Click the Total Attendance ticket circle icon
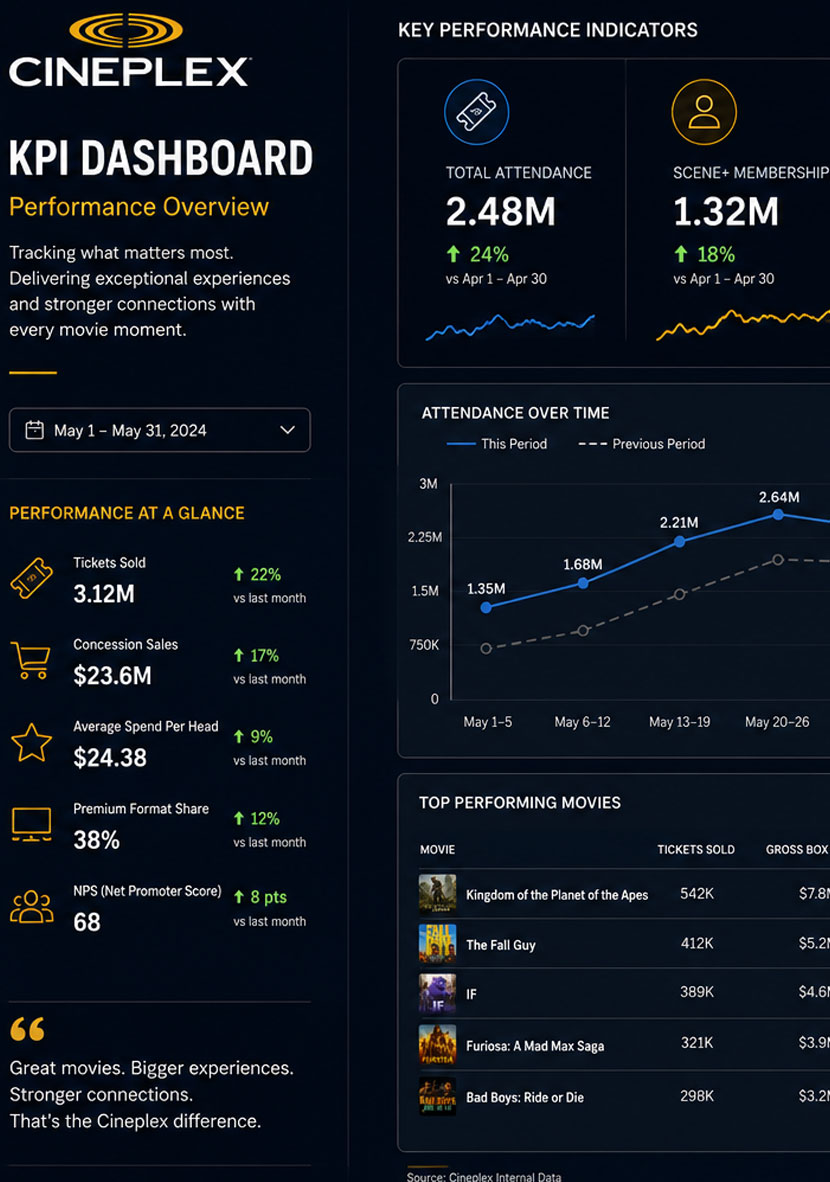The width and height of the screenshot is (830, 1182). coord(476,112)
